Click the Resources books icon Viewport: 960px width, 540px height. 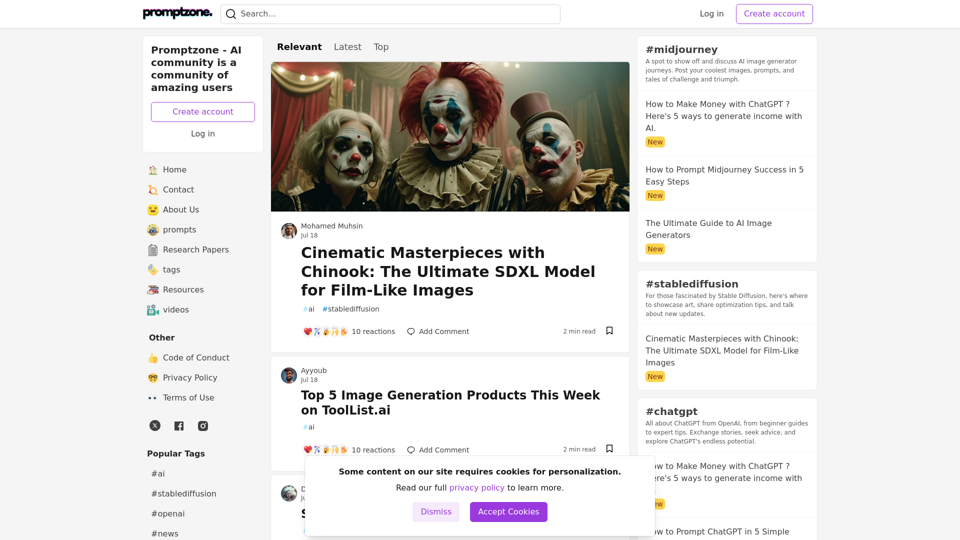pos(152,290)
